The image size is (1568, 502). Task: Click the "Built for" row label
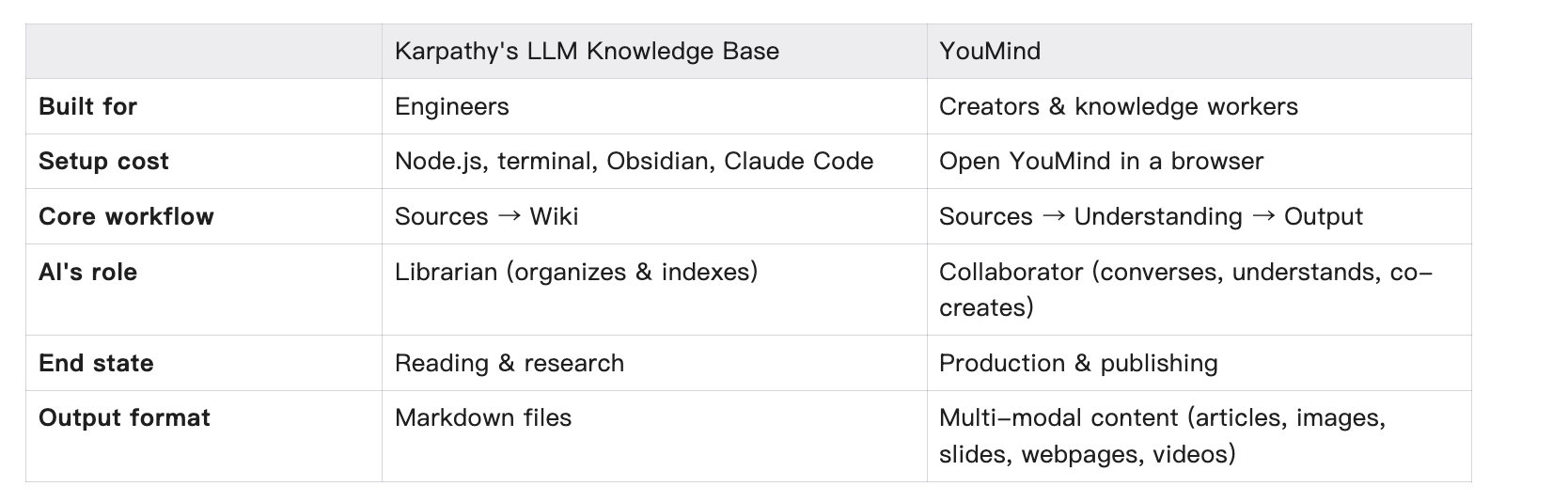pos(88,106)
